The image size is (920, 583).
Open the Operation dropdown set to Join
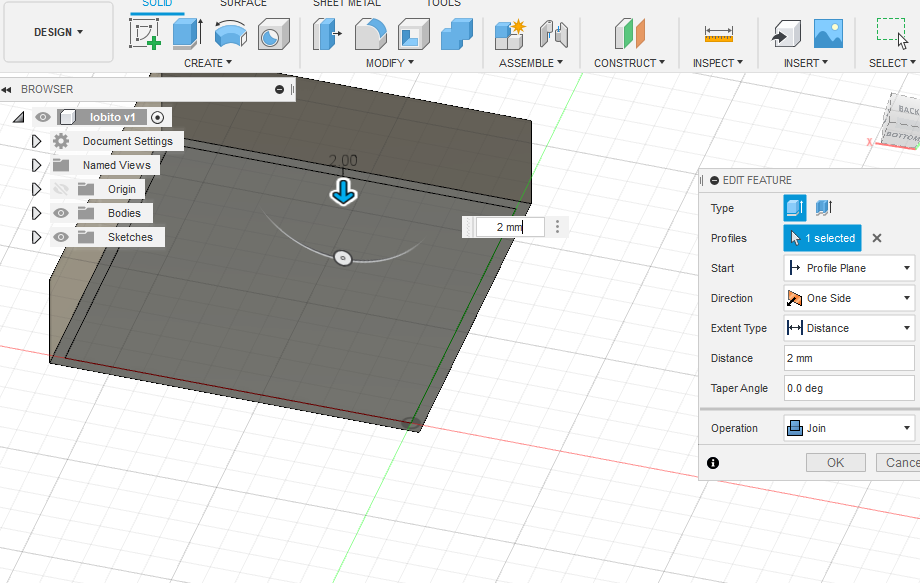[x=849, y=428]
